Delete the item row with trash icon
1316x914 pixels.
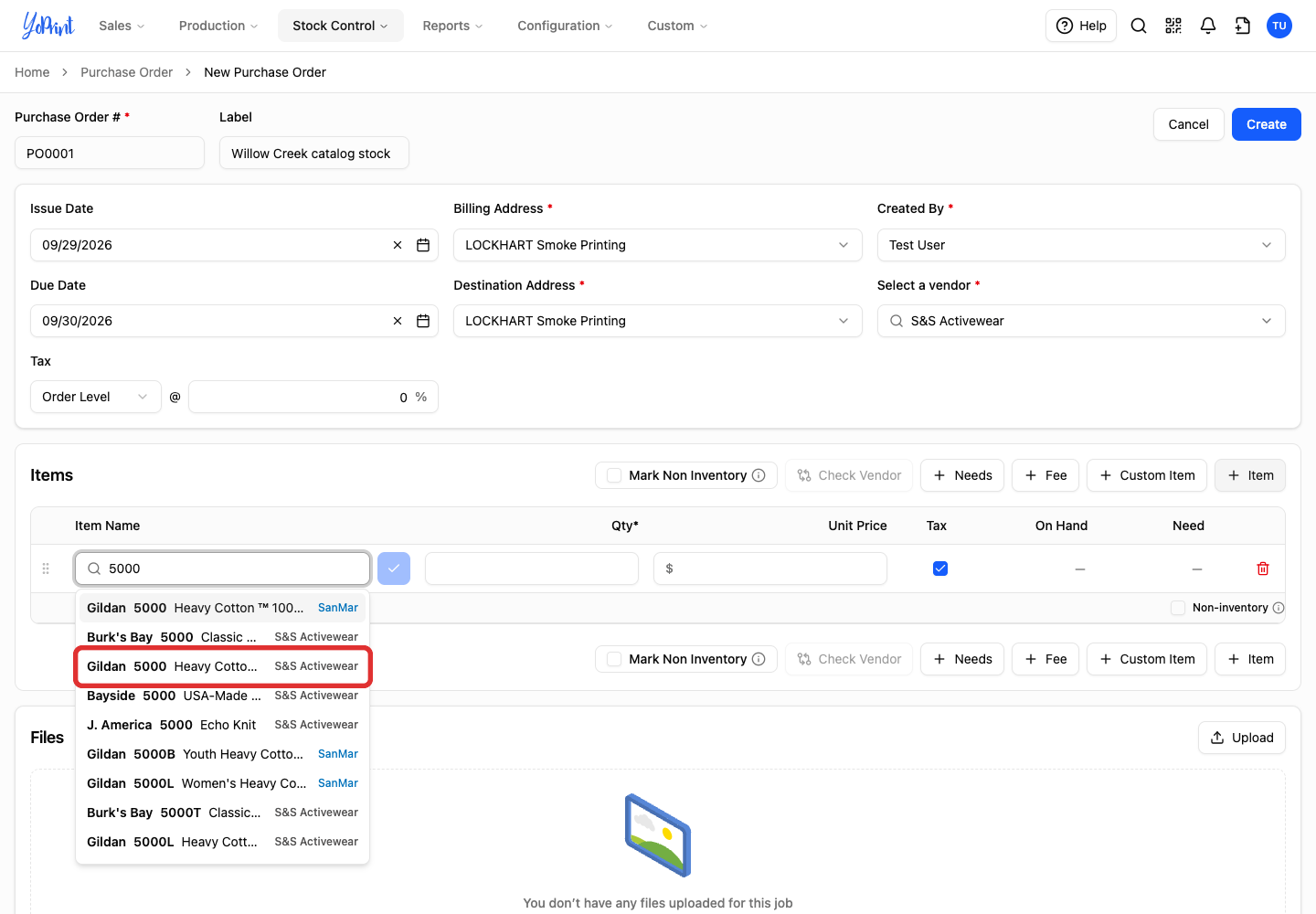point(1263,569)
